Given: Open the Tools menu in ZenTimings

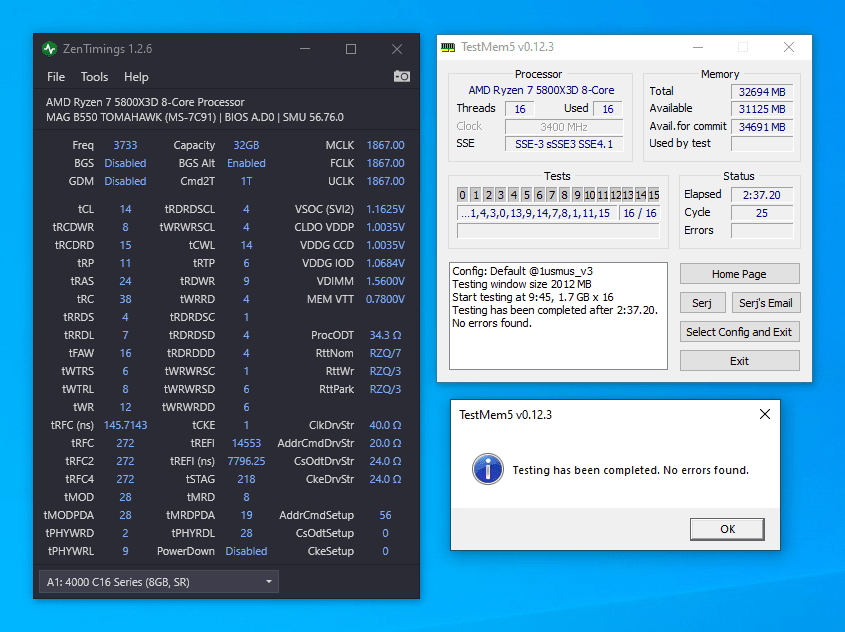Looking at the screenshot, I should coord(94,77).
